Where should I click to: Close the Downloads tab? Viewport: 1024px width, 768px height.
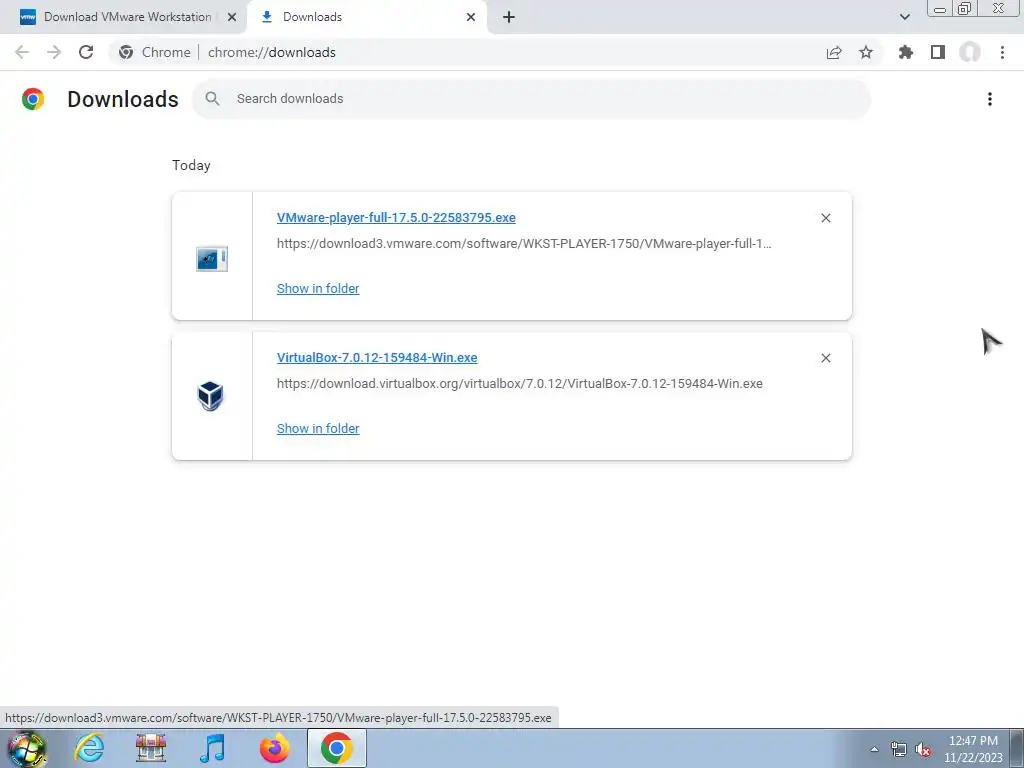click(471, 17)
